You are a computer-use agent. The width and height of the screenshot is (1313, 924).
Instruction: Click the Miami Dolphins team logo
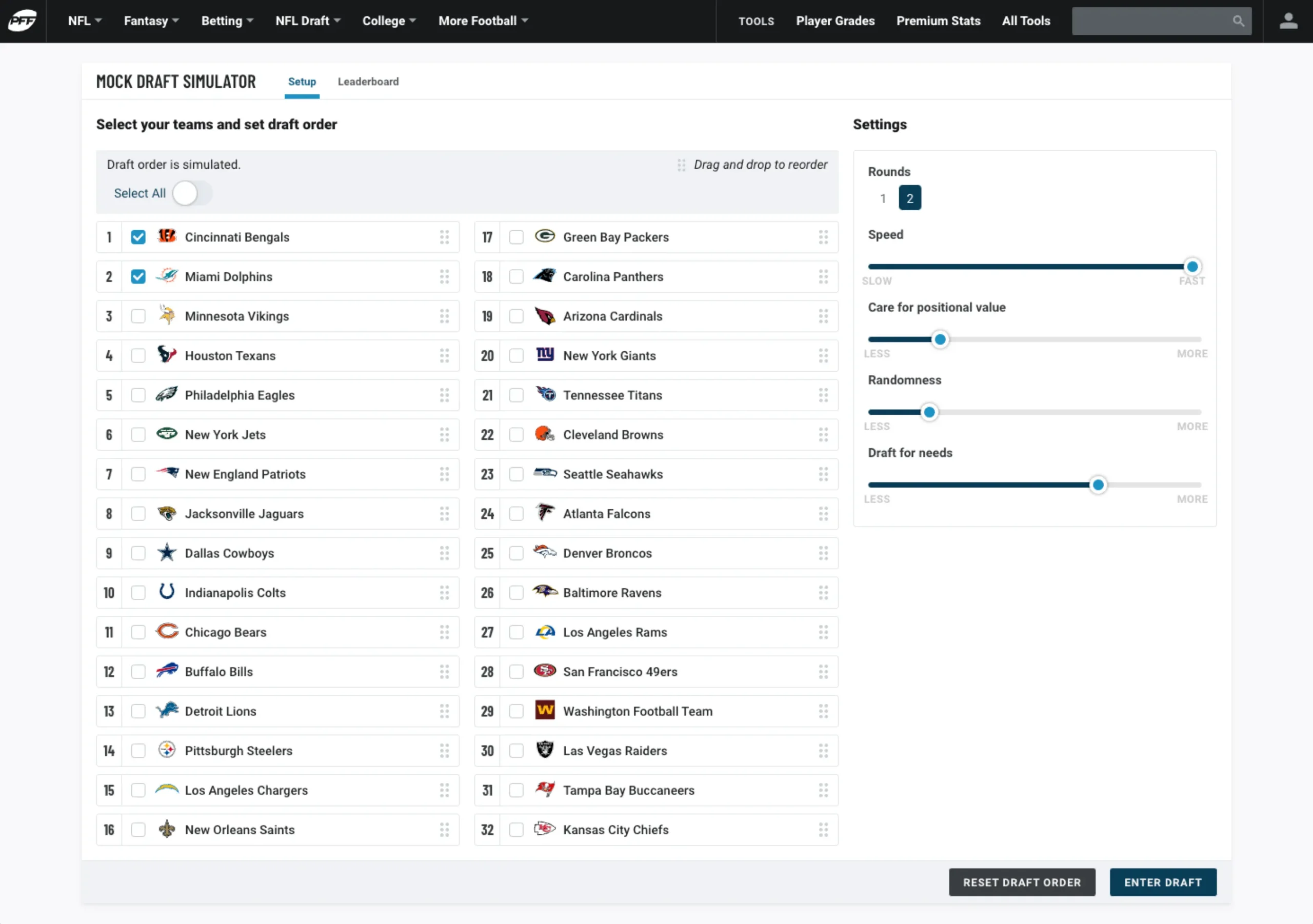[167, 275]
